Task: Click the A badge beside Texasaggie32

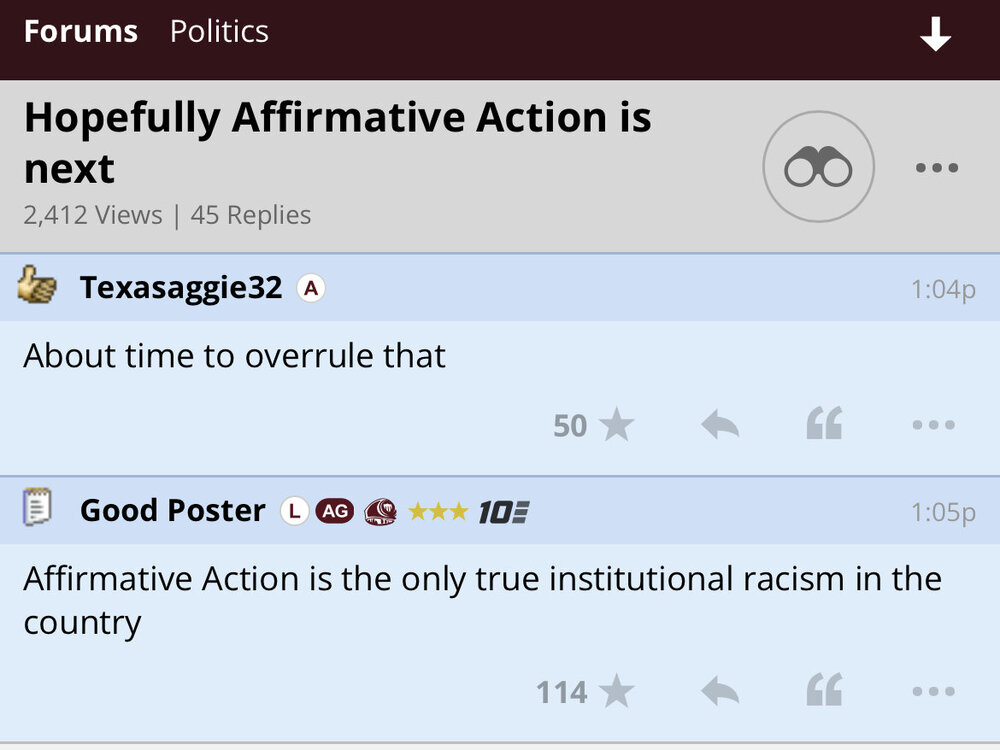Action: pos(312,289)
